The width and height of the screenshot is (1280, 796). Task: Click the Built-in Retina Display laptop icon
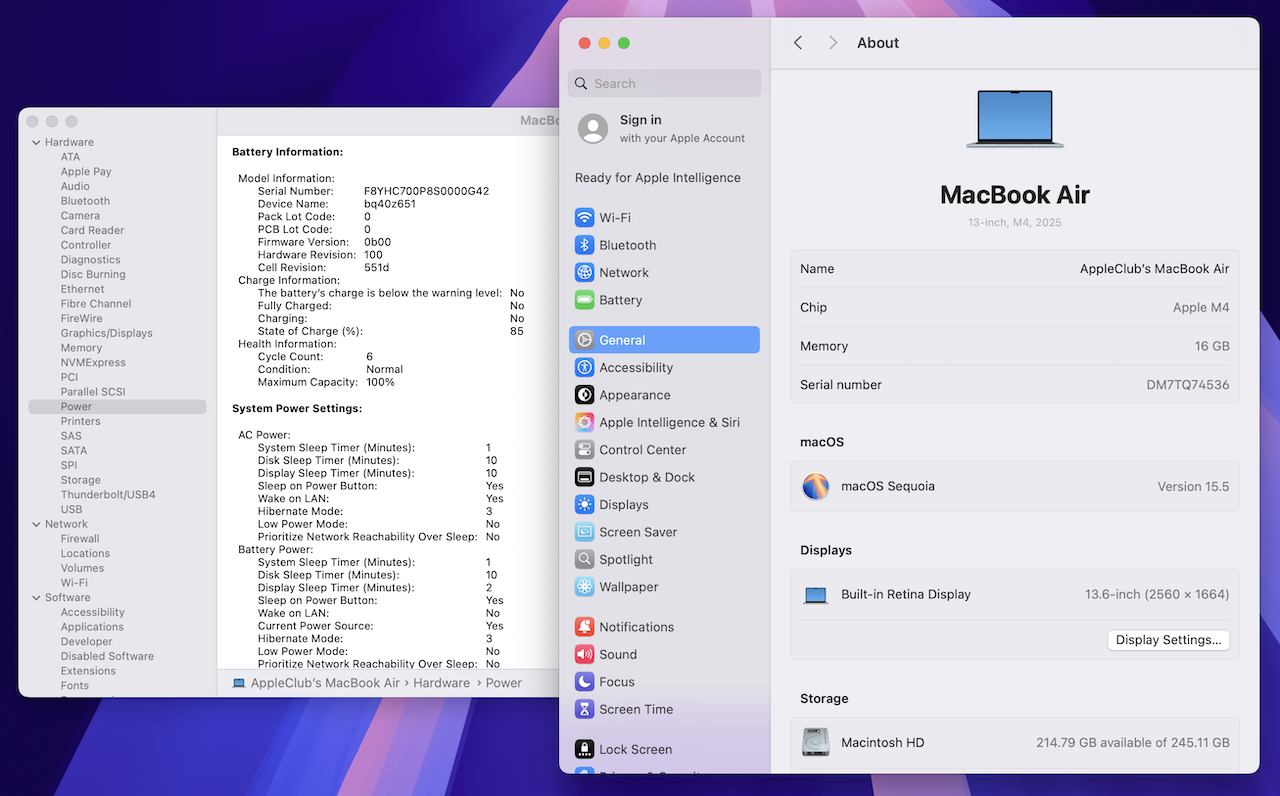click(816, 595)
